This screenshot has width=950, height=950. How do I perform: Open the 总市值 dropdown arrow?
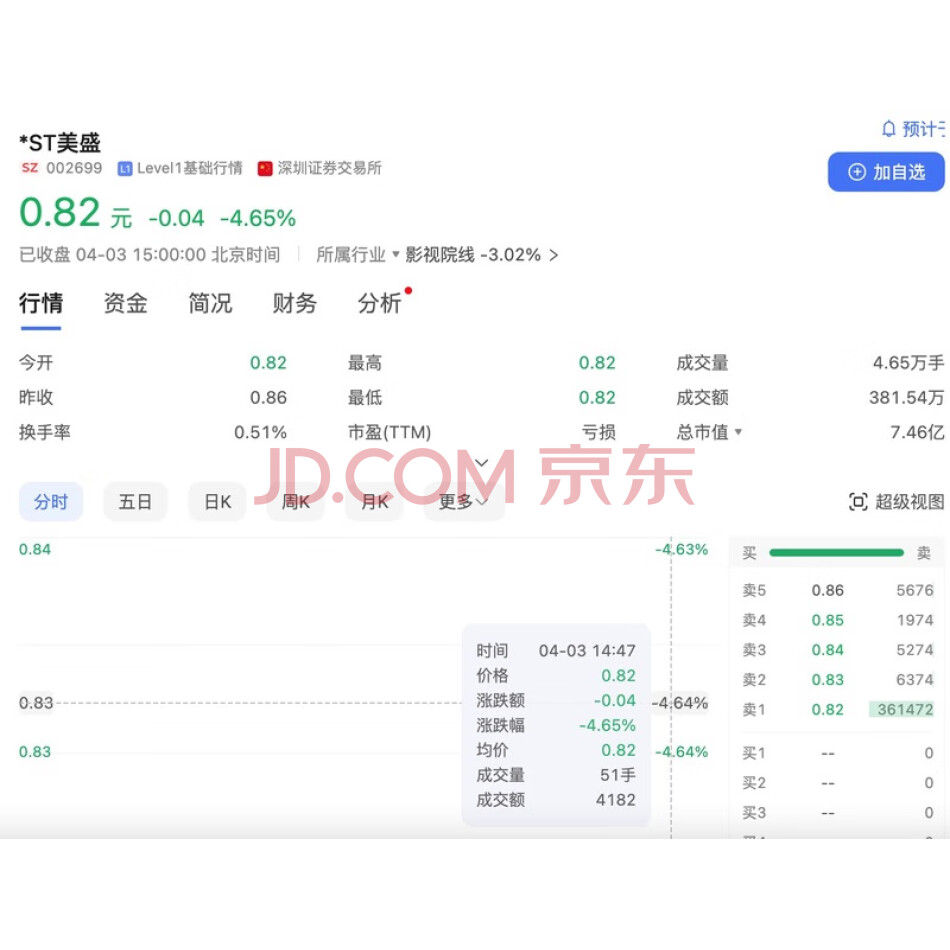738,432
